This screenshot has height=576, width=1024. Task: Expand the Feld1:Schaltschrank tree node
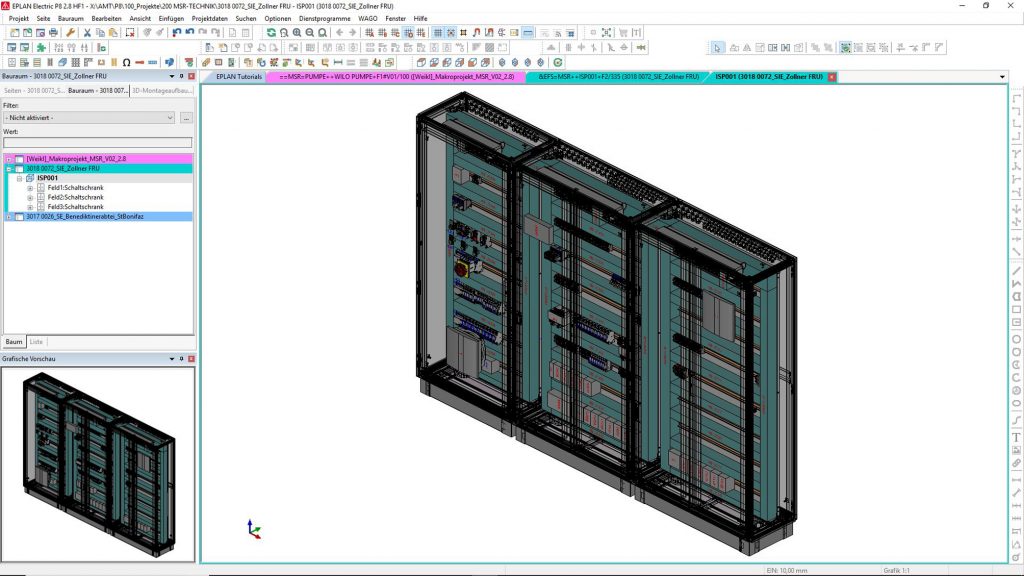[29, 188]
